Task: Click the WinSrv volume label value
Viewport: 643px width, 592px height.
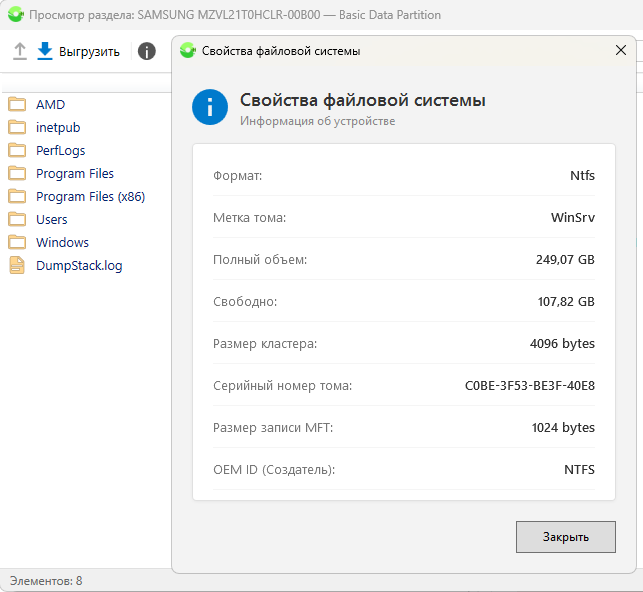Action: [x=572, y=218]
